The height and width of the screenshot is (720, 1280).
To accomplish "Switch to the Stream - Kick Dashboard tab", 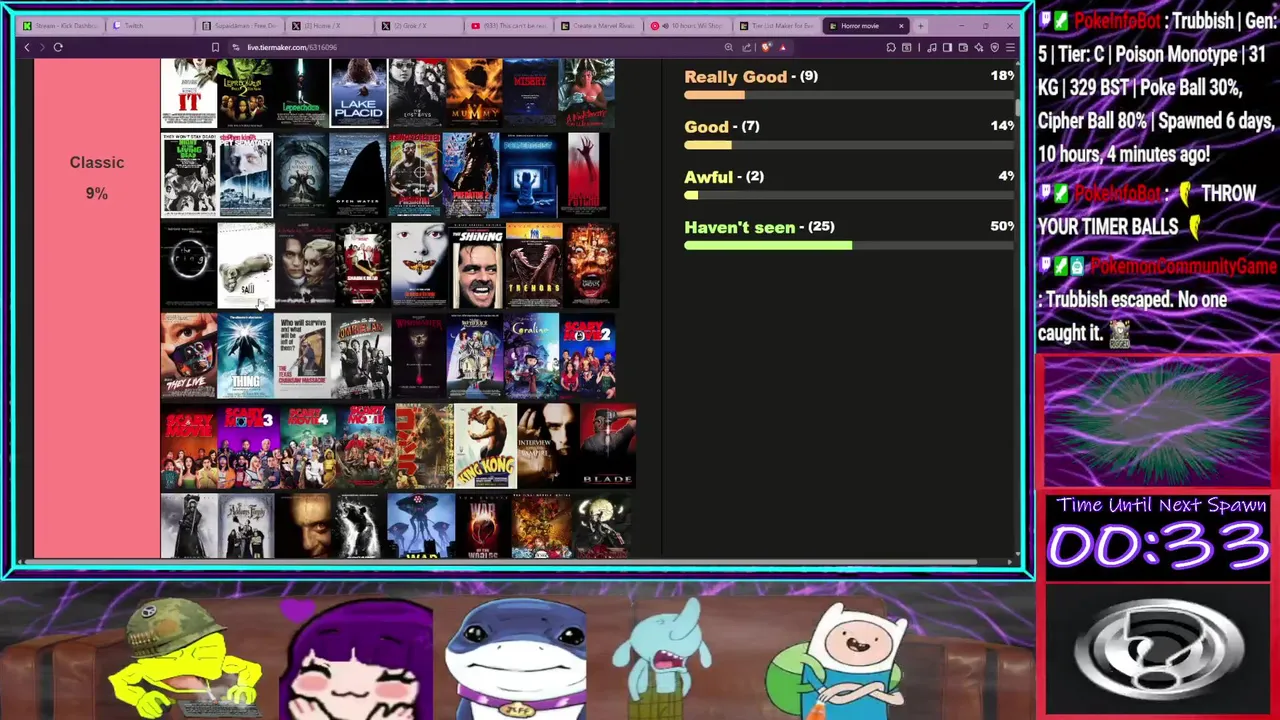I will tap(62, 26).
